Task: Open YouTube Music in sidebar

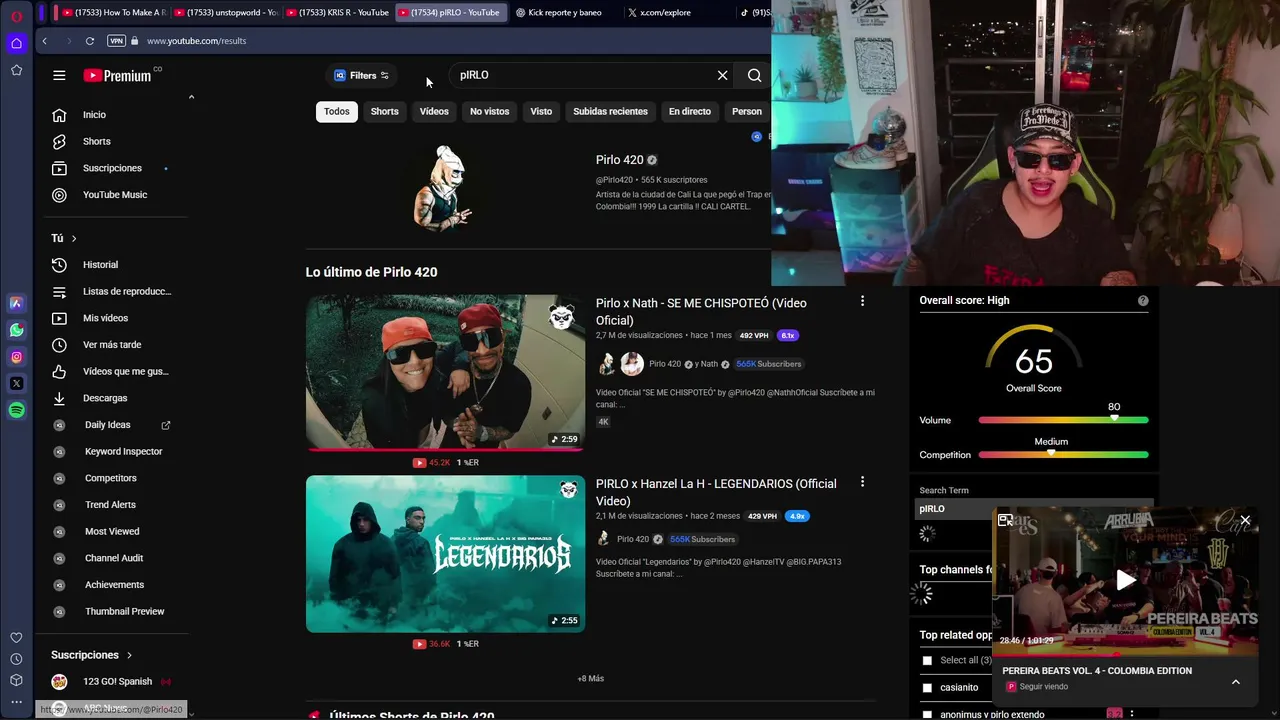Action: coord(114,195)
